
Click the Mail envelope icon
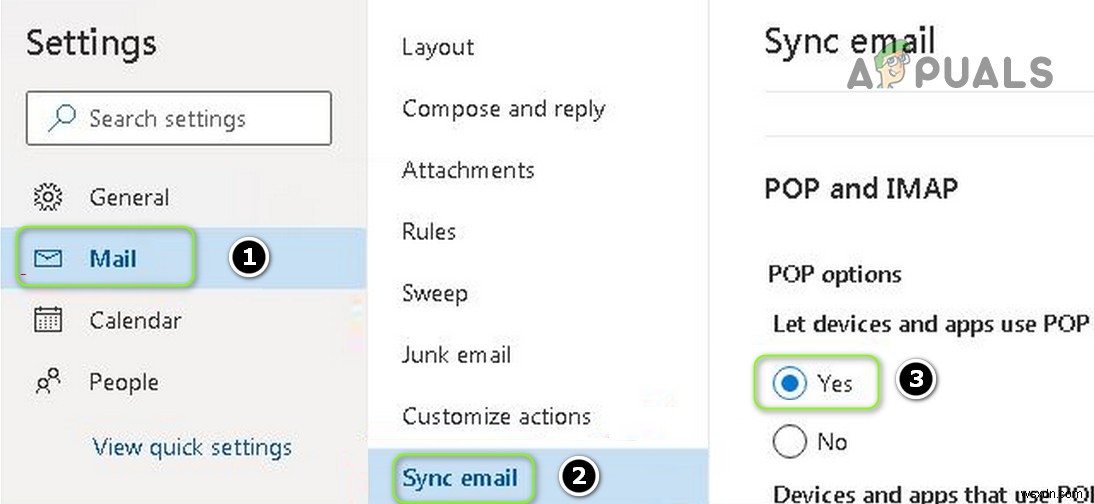[48, 259]
